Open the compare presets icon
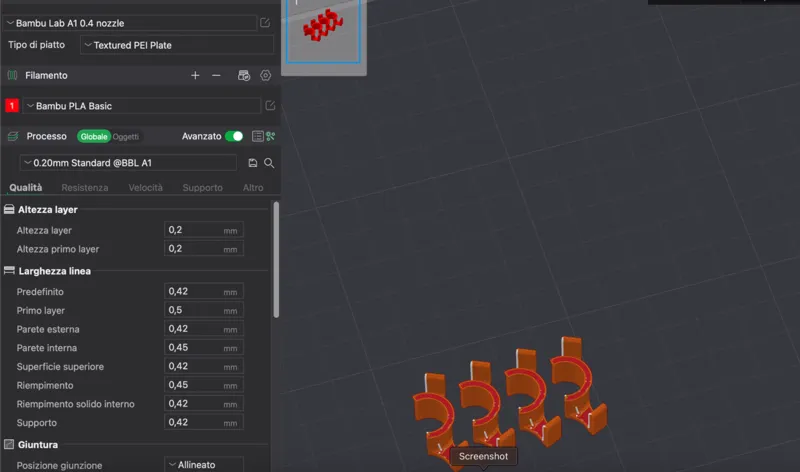This screenshot has width=800, height=472. (x=258, y=136)
